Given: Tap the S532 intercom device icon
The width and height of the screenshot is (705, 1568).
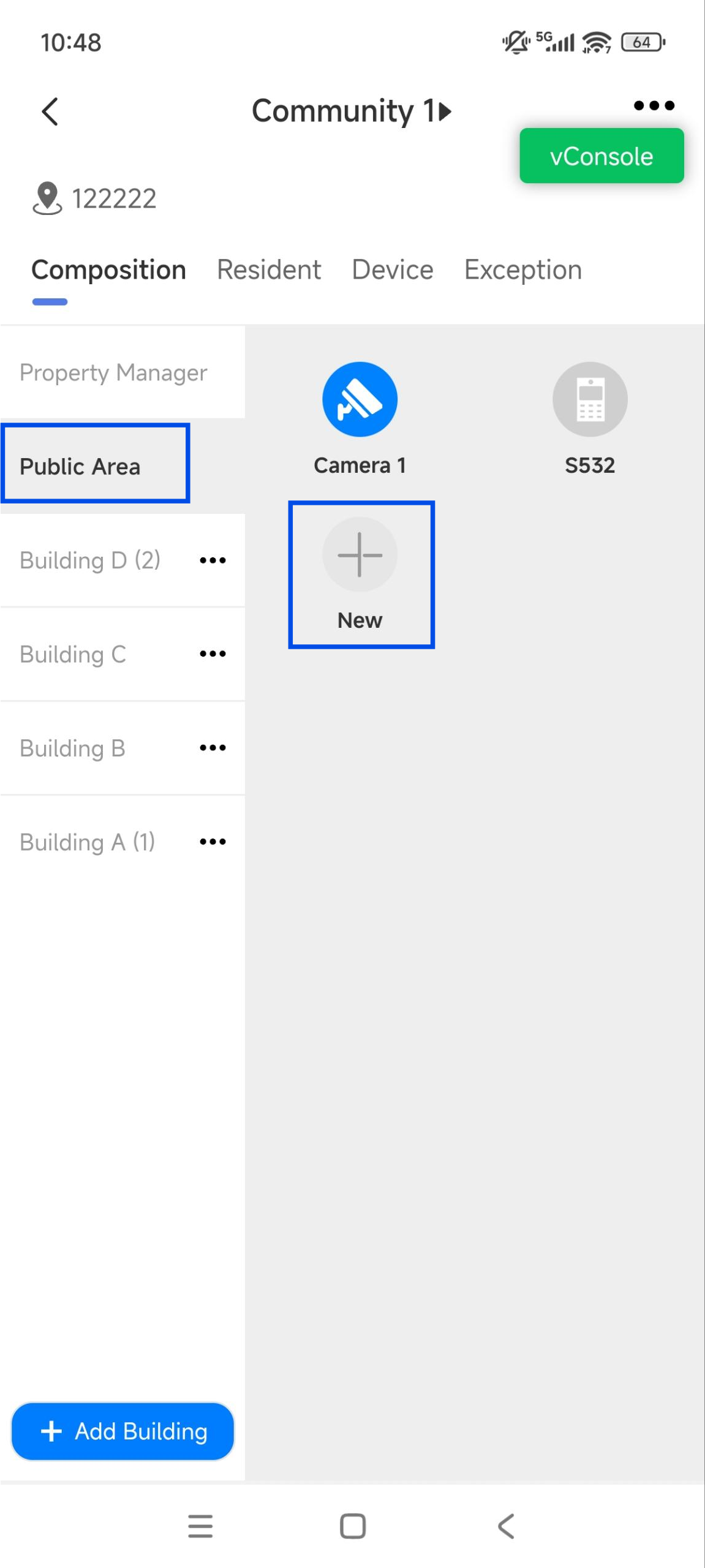Looking at the screenshot, I should tap(590, 399).
